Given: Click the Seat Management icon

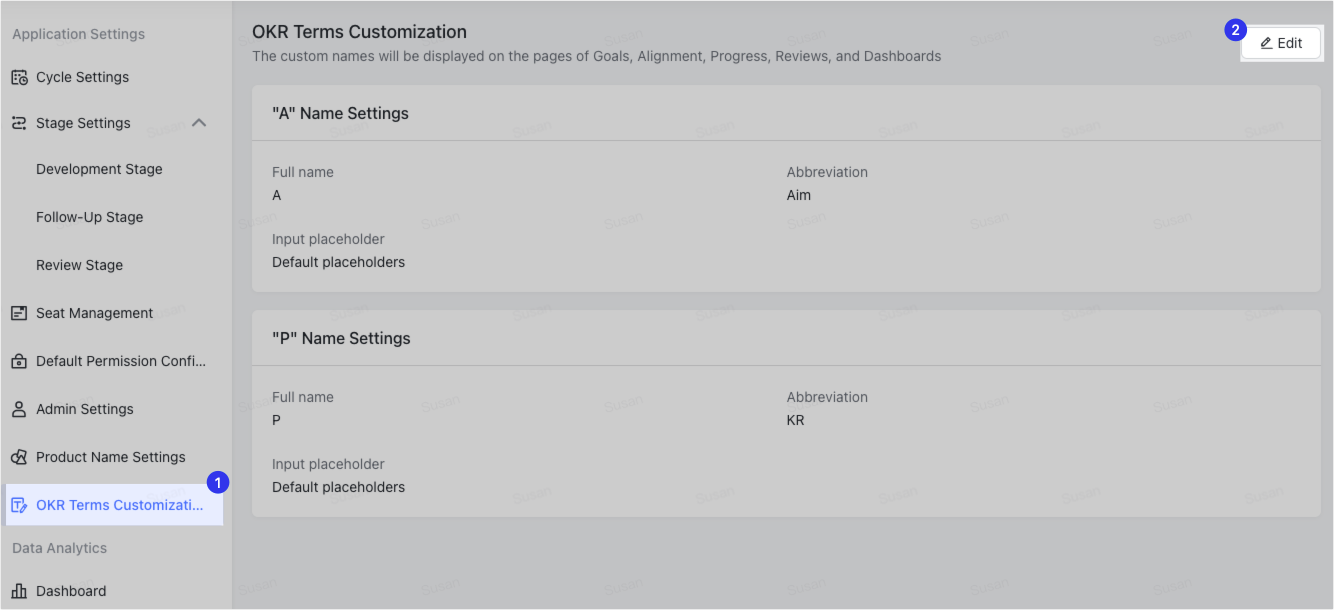Looking at the screenshot, I should 17,313.
